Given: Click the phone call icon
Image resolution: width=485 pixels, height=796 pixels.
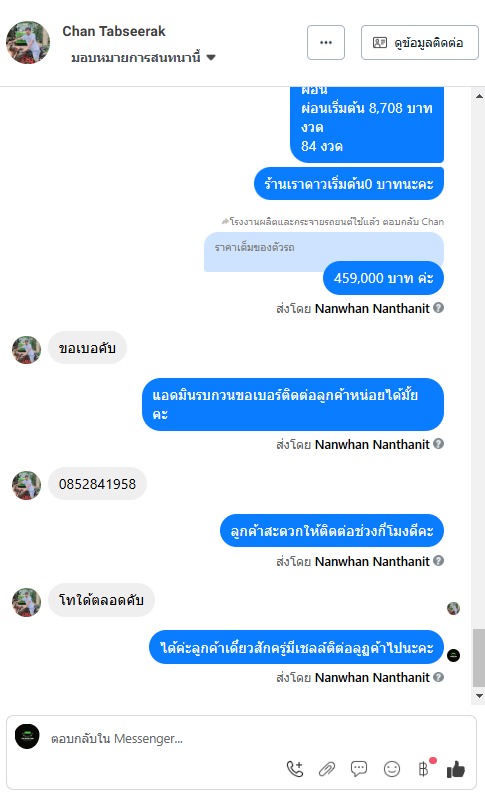Looking at the screenshot, I should (295, 769).
